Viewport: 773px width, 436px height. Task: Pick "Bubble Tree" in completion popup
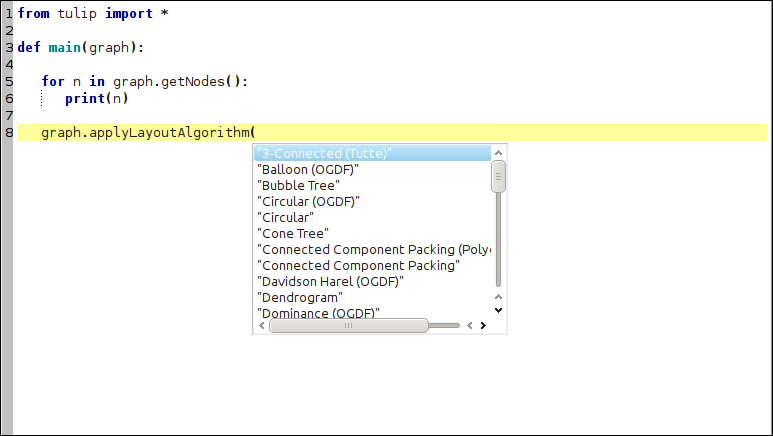[x=298, y=185]
